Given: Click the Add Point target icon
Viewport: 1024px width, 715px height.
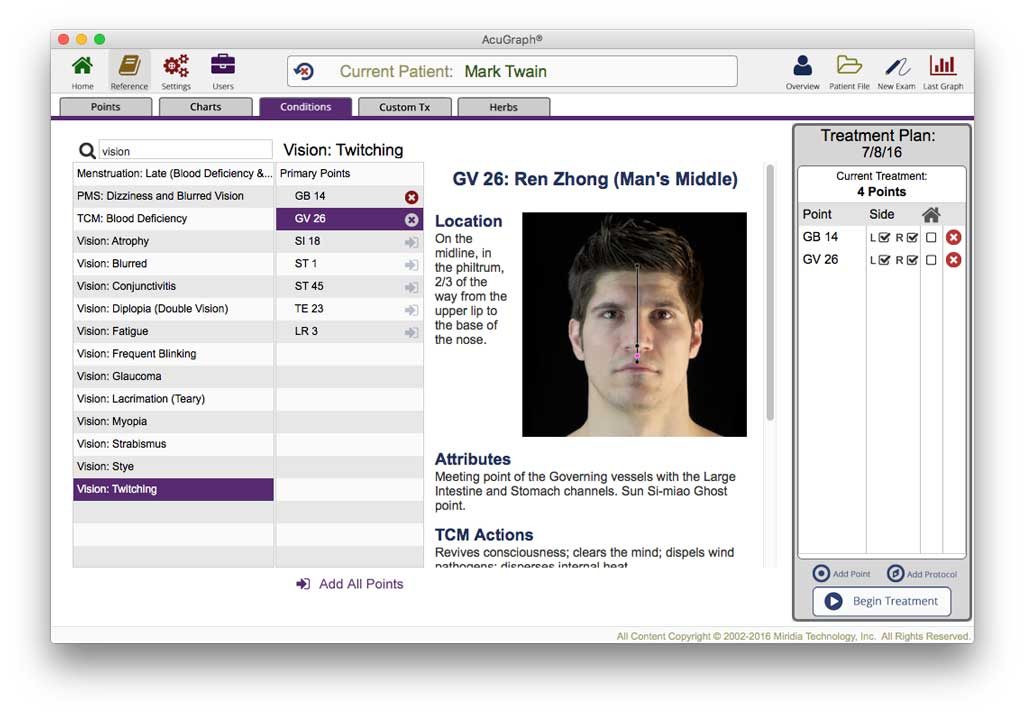Looking at the screenshot, I should 821,573.
